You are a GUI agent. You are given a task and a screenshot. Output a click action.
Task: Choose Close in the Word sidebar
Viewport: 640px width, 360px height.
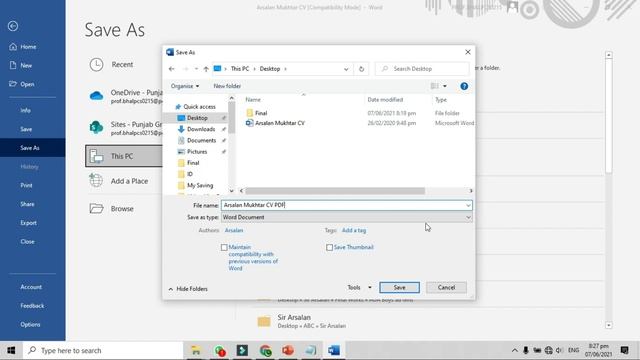point(27,242)
